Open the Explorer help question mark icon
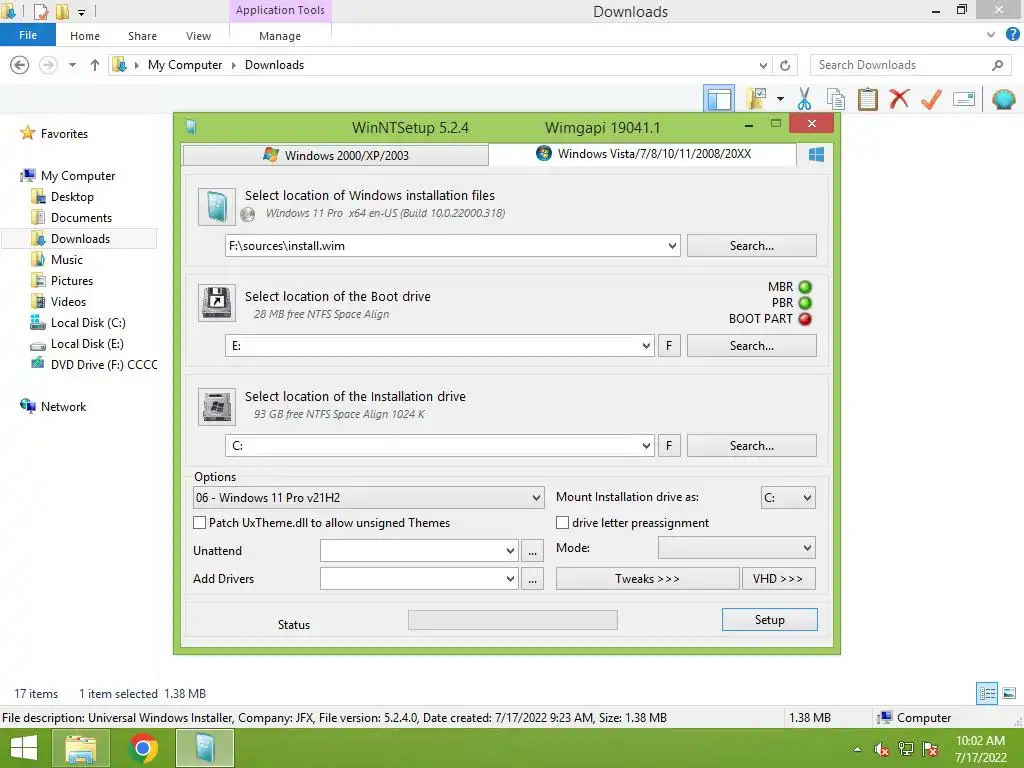1024x768 pixels. click(x=1012, y=35)
